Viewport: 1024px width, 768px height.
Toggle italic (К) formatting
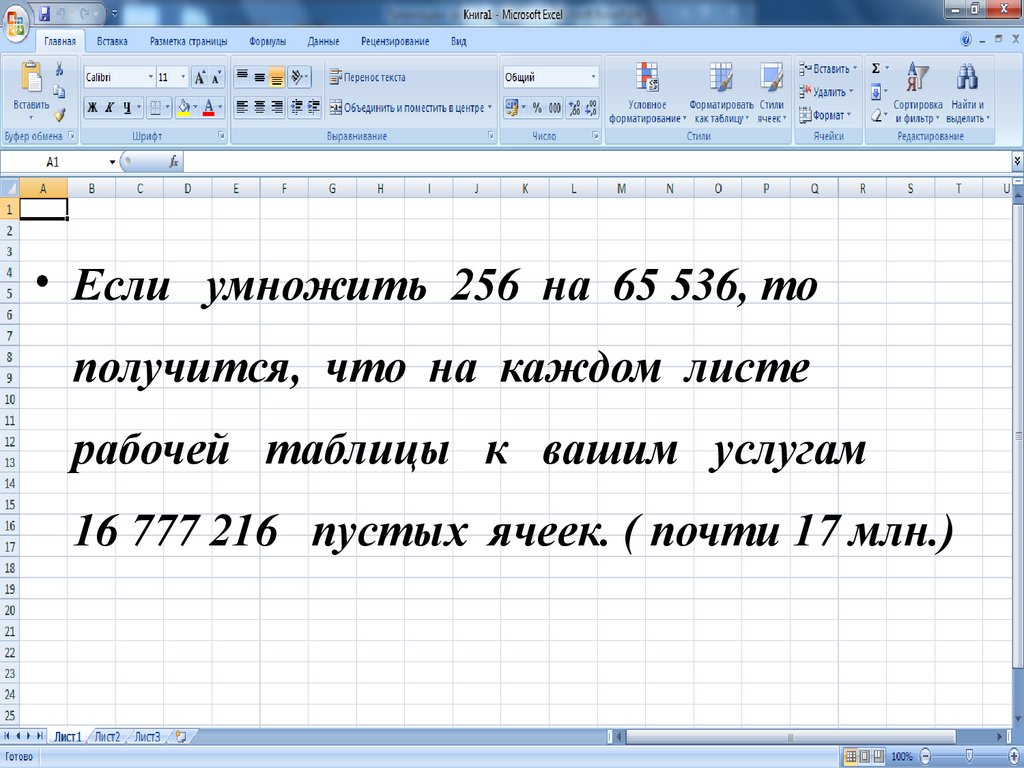coord(109,107)
